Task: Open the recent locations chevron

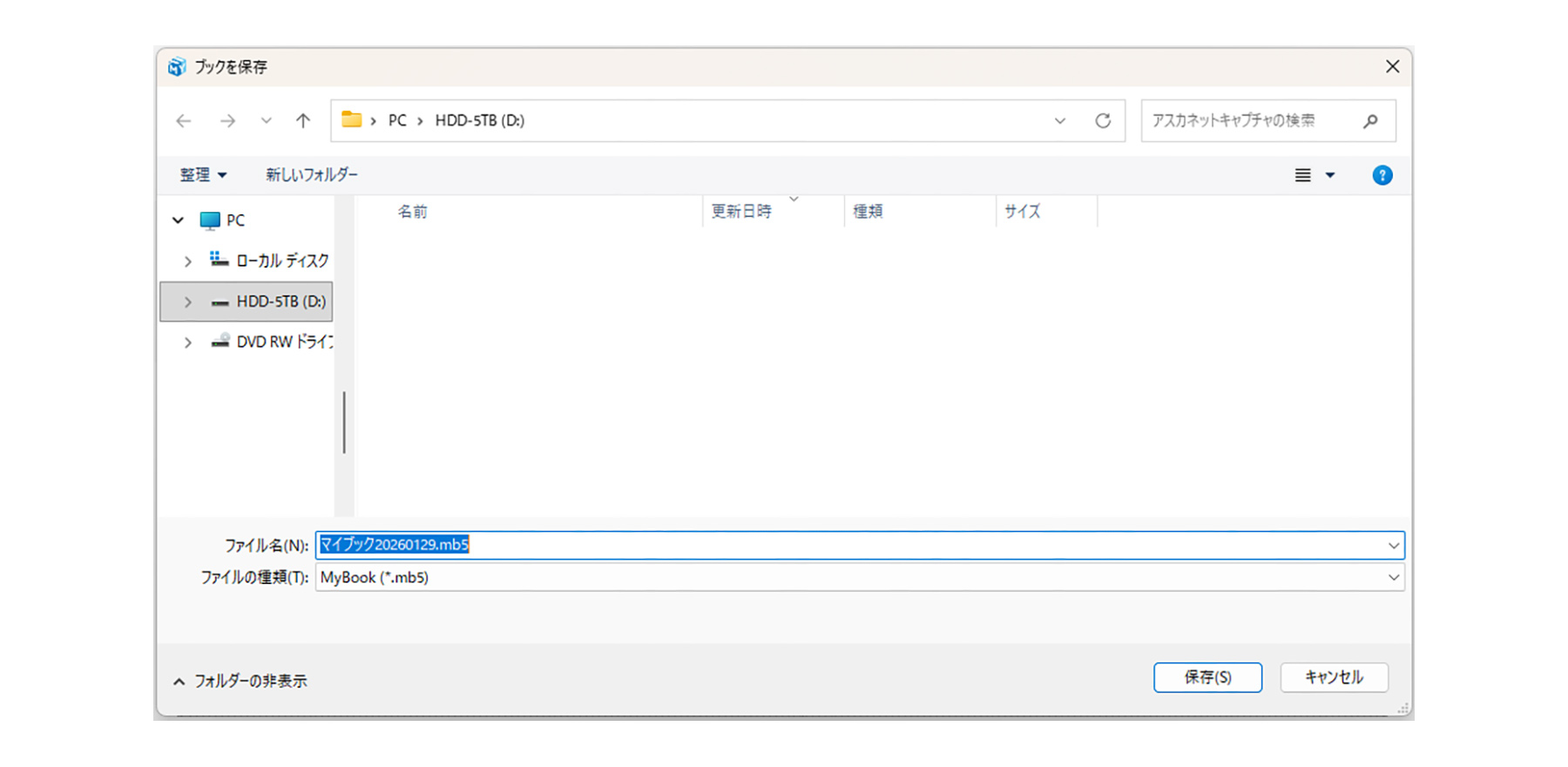Action: [x=267, y=121]
